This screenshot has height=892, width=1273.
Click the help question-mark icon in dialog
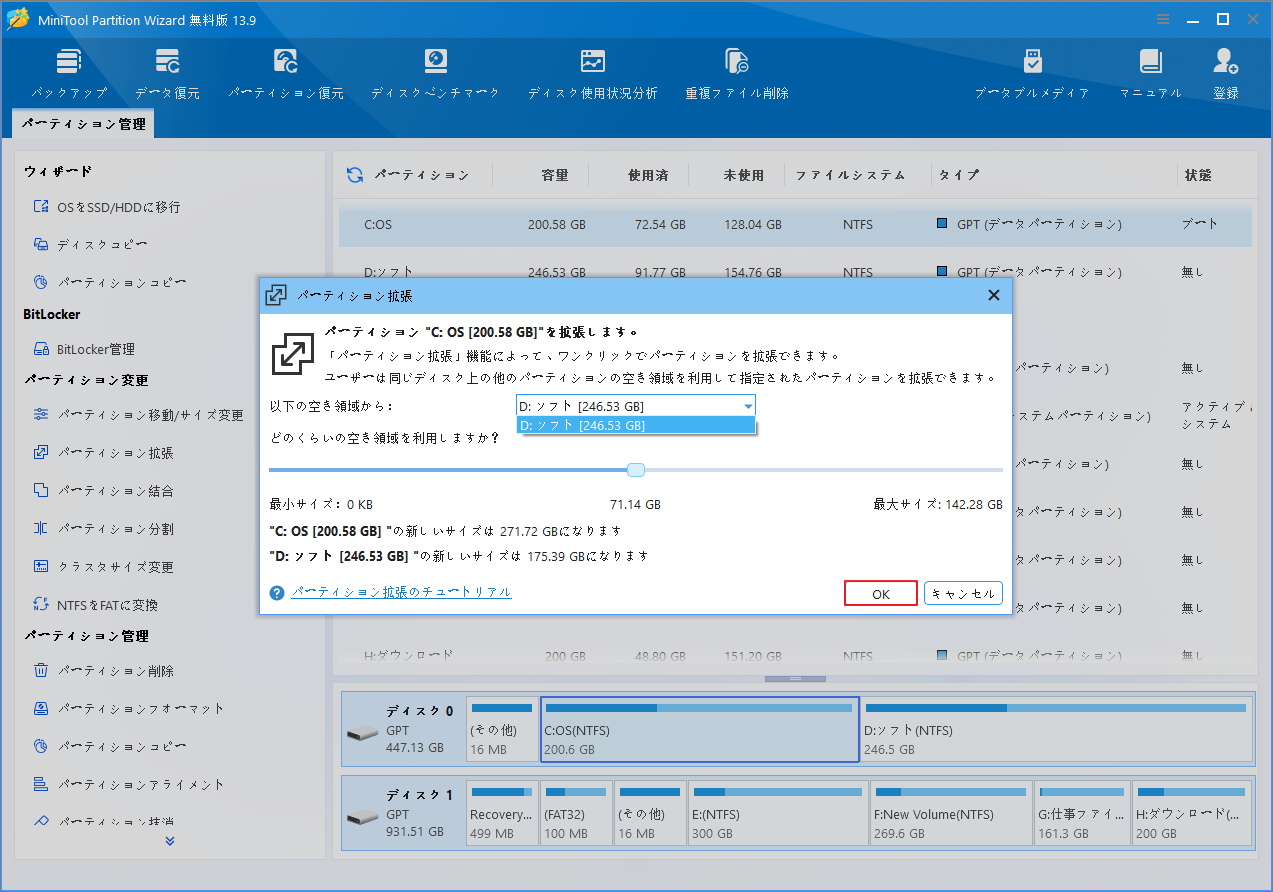tap(278, 593)
